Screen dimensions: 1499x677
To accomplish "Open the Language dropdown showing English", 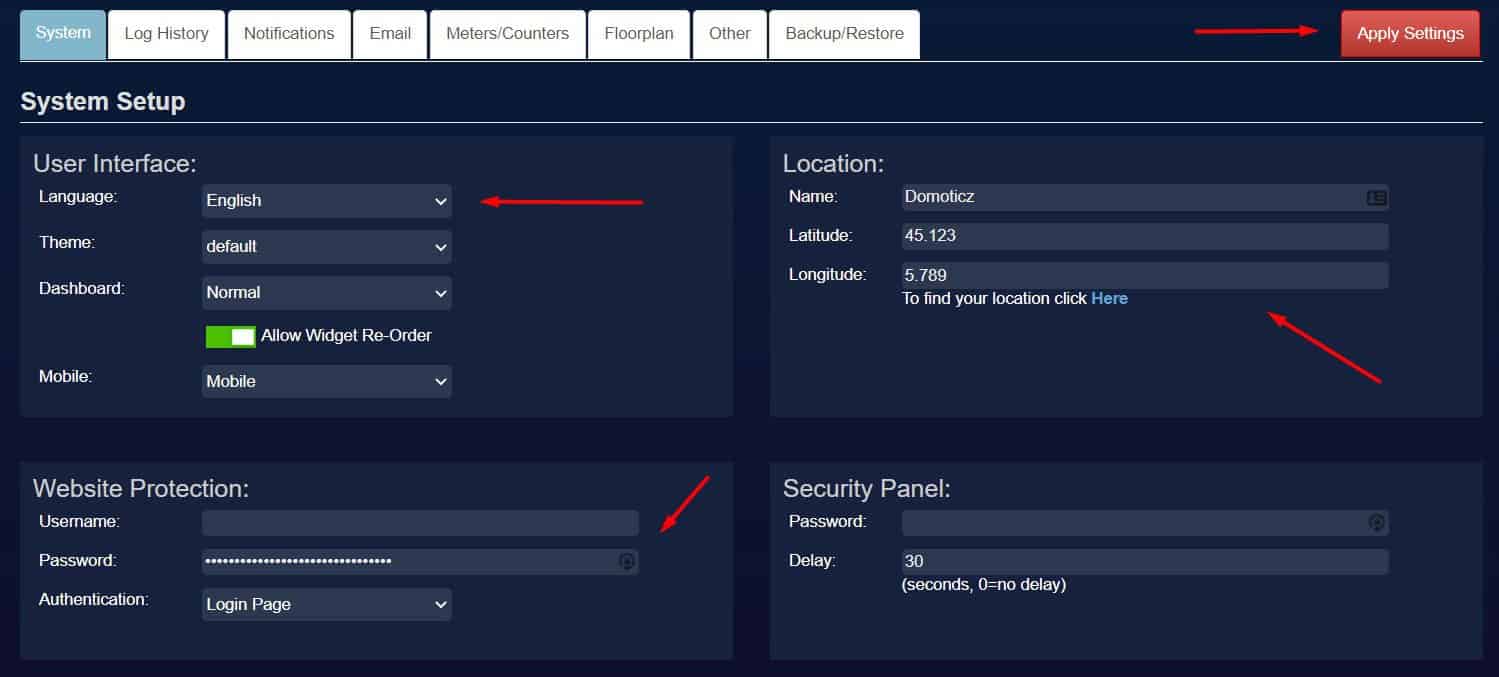I will pyautogui.click(x=326, y=200).
